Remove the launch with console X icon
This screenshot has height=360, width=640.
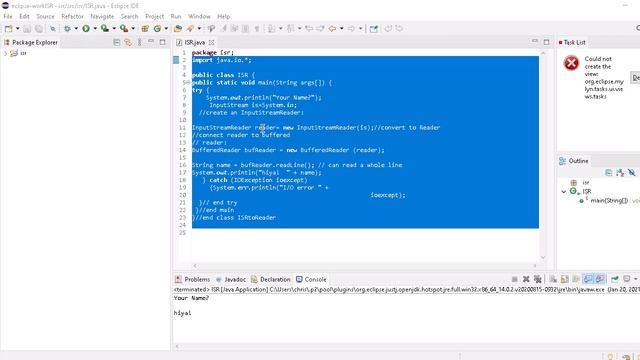pos(526,279)
